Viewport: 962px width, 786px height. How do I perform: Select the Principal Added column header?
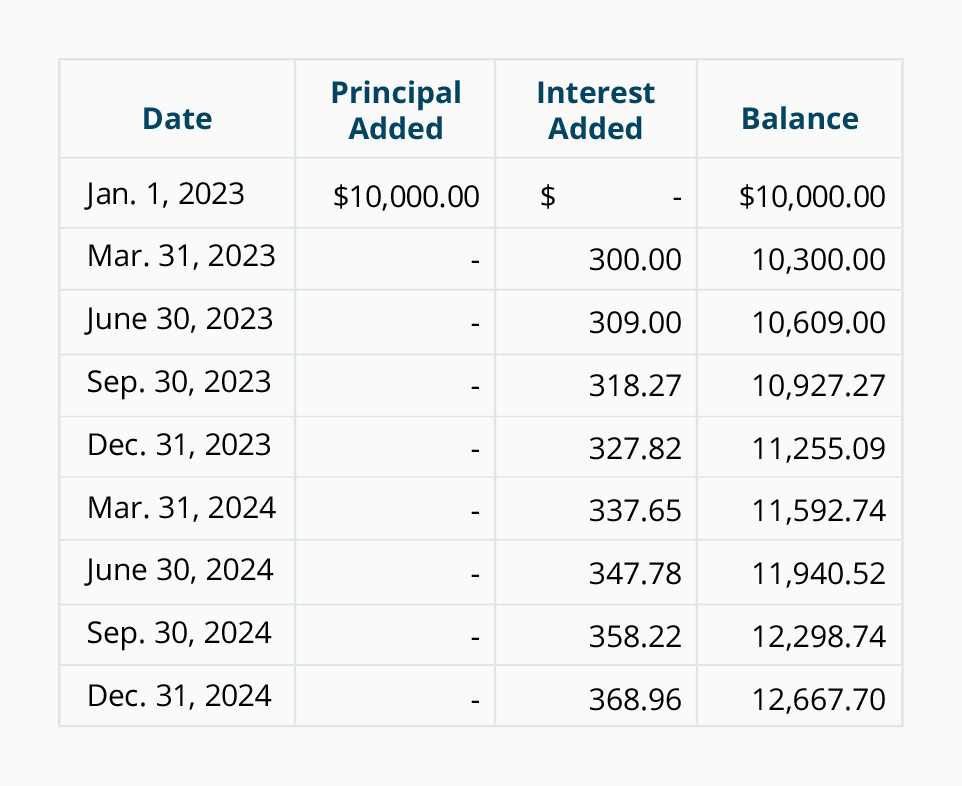pos(396,110)
